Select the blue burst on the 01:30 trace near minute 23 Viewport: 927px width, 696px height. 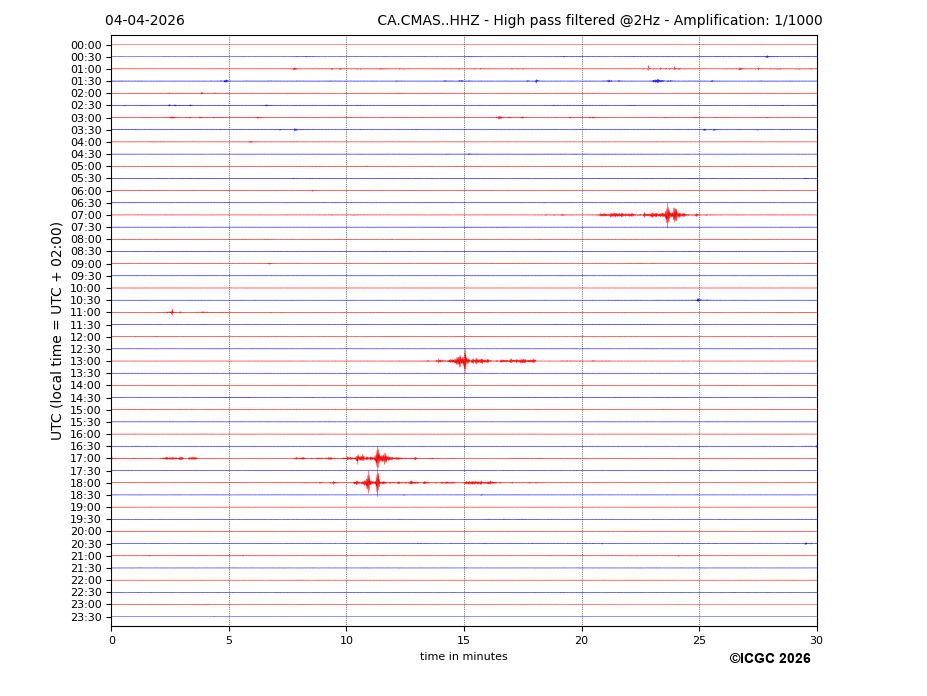tap(656, 81)
